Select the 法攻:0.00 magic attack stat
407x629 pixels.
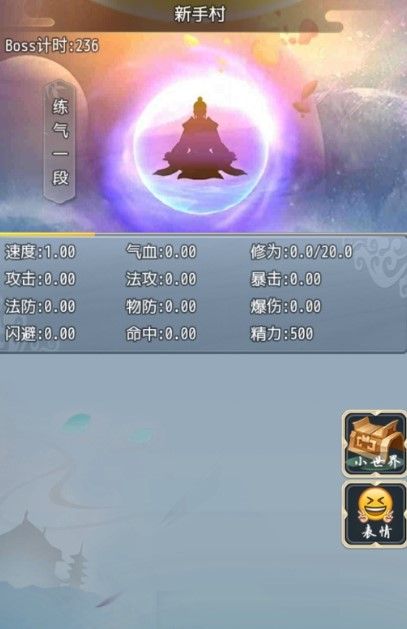[161, 279]
